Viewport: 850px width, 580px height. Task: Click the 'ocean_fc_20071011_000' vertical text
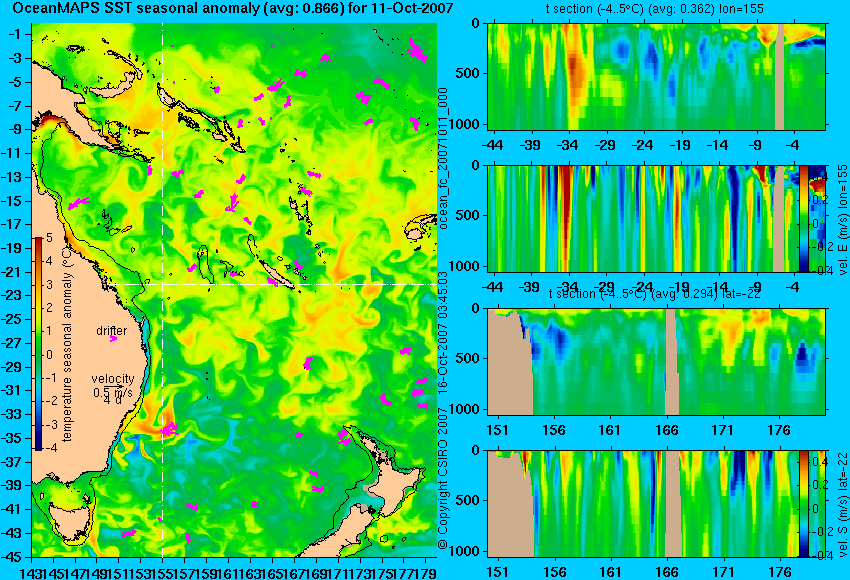(443, 158)
